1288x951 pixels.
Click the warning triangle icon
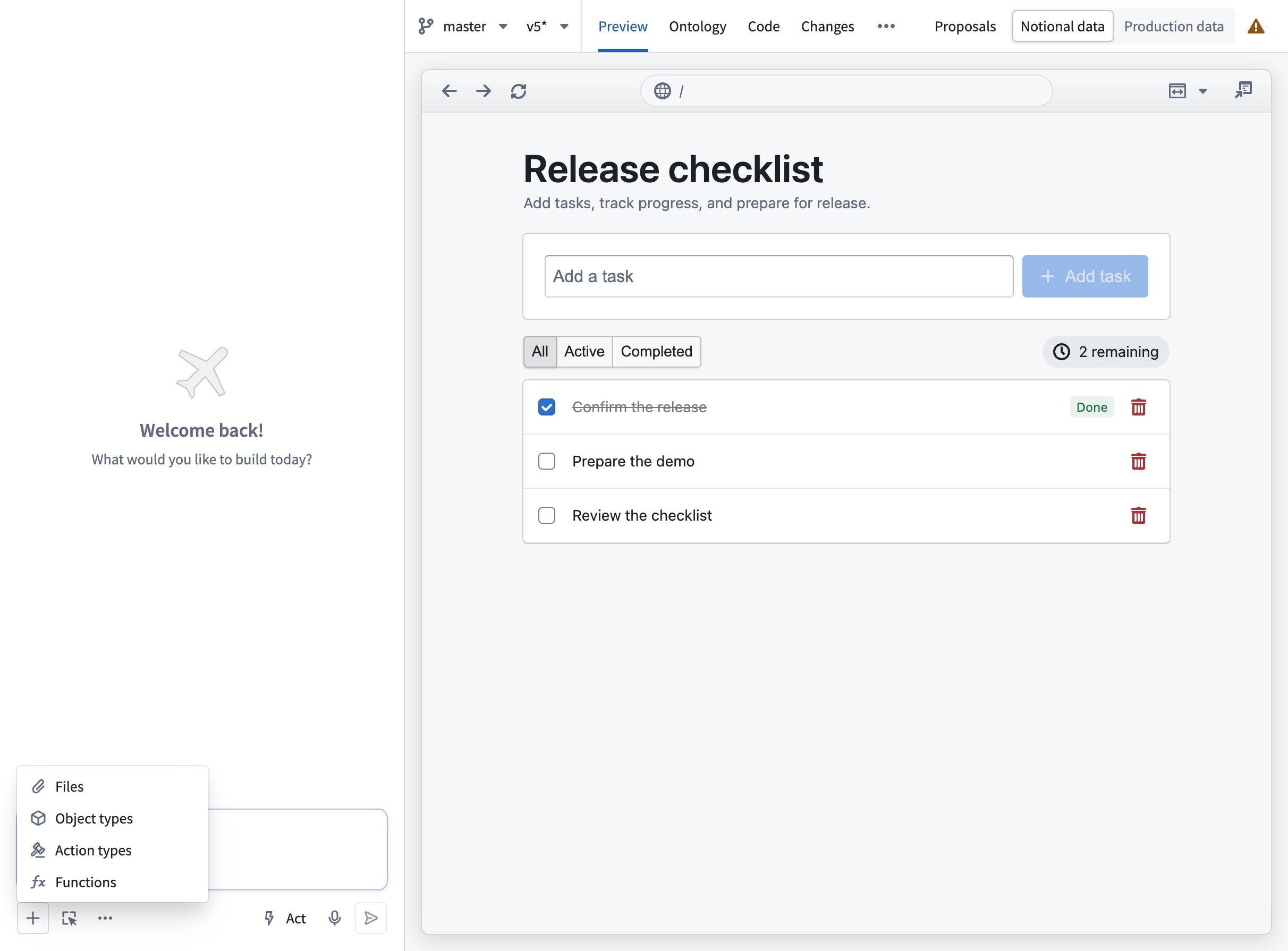pyautogui.click(x=1256, y=27)
